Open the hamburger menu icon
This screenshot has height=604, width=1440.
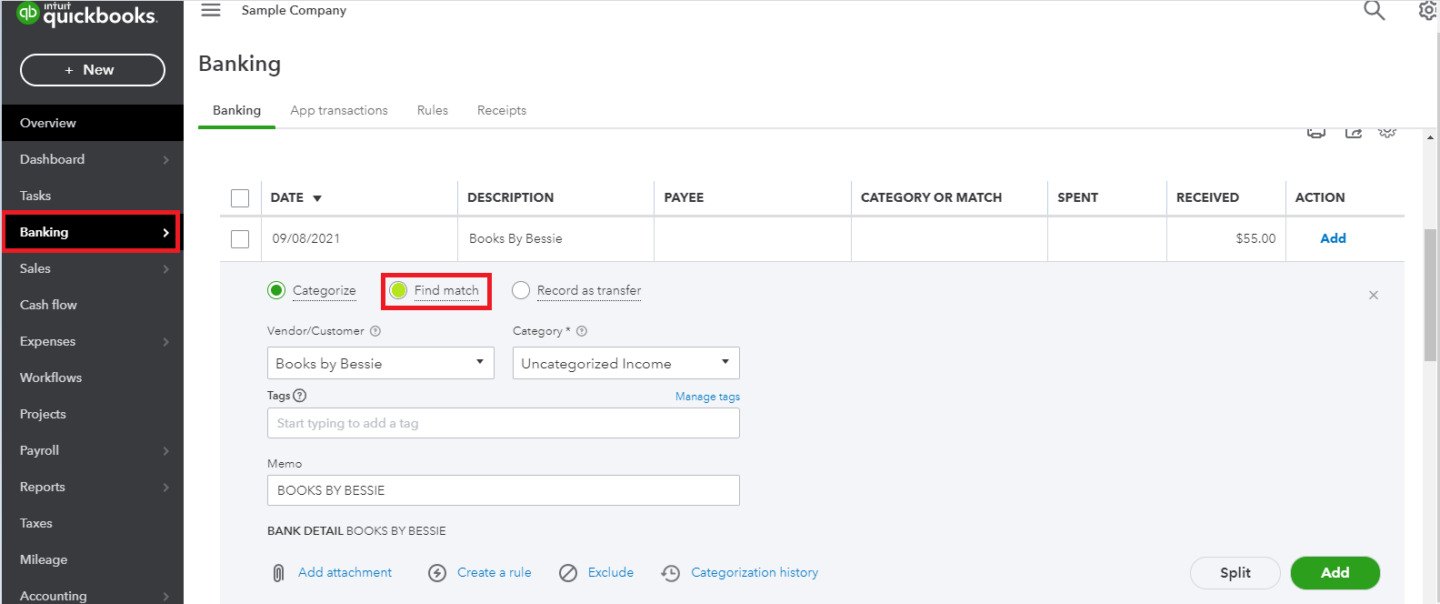click(x=211, y=10)
